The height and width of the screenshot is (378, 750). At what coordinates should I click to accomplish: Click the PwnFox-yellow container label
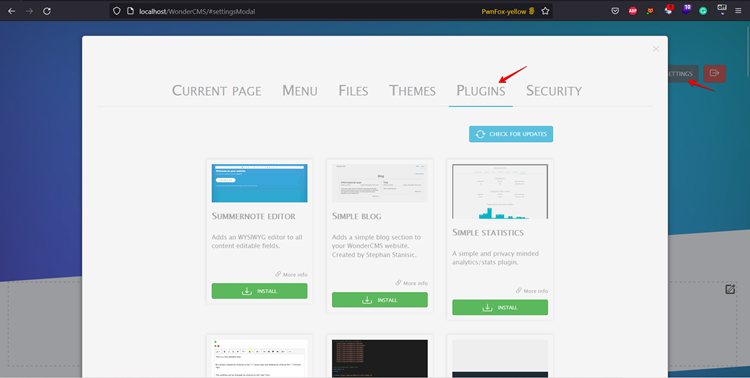[x=504, y=11]
